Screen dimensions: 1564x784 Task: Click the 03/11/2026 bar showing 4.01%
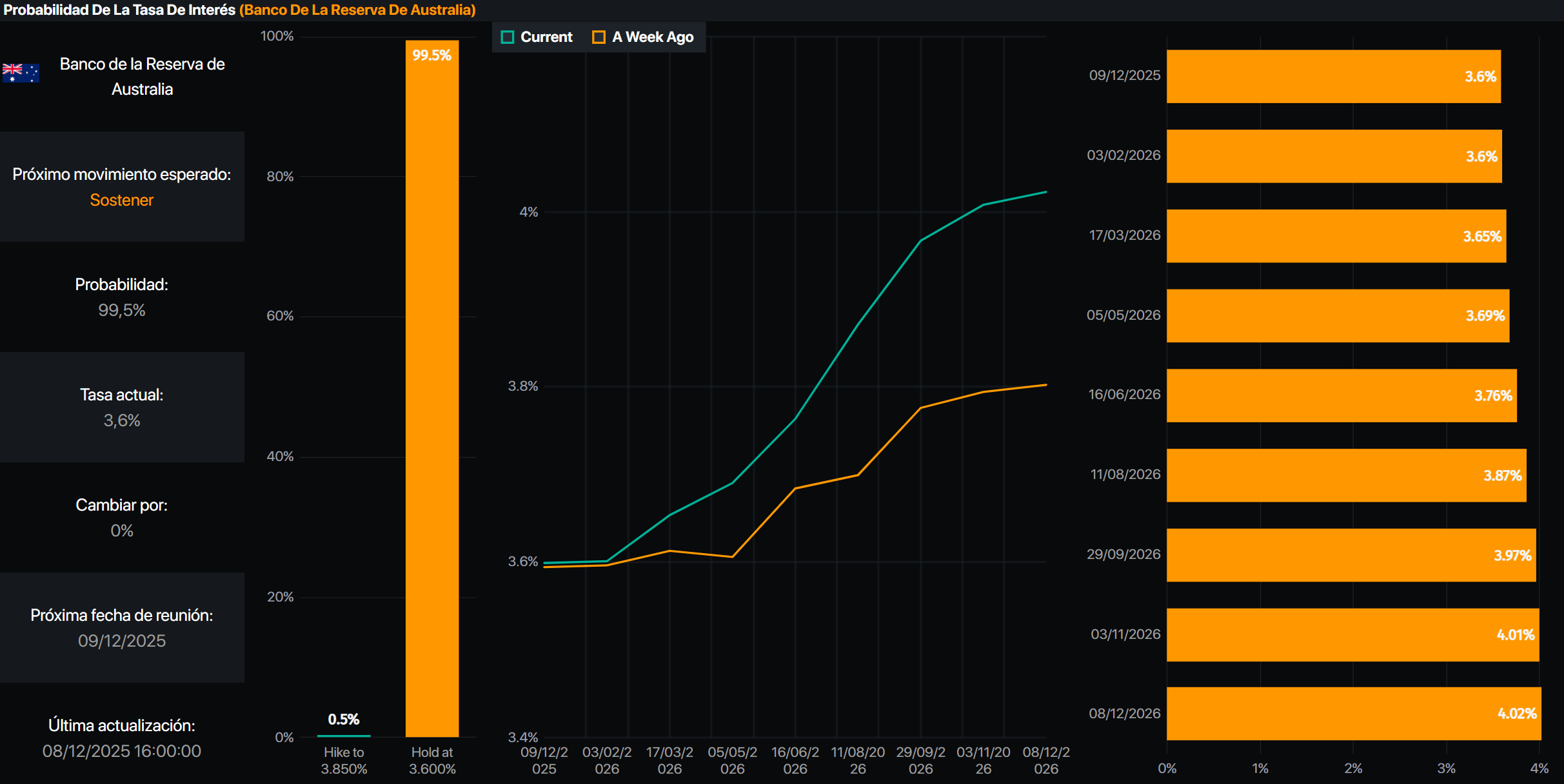1352,634
